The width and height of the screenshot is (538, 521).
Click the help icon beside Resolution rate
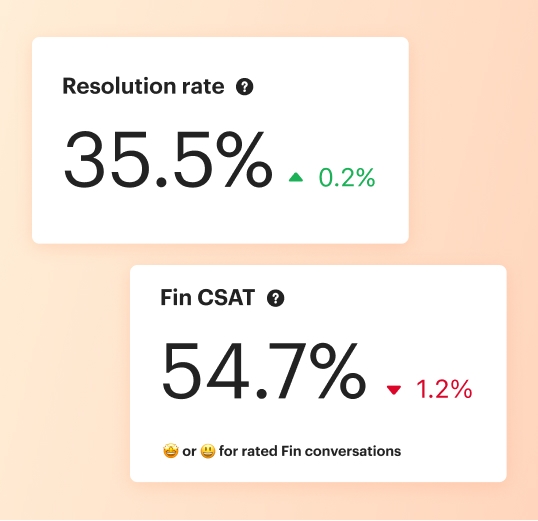pyautogui.click(x=245, y=87)
